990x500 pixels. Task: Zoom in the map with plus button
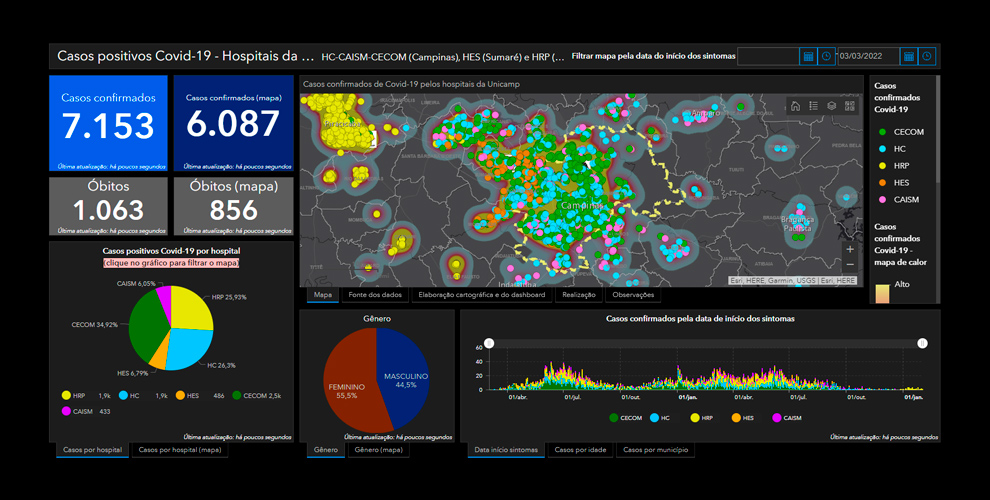pos(850,248)
